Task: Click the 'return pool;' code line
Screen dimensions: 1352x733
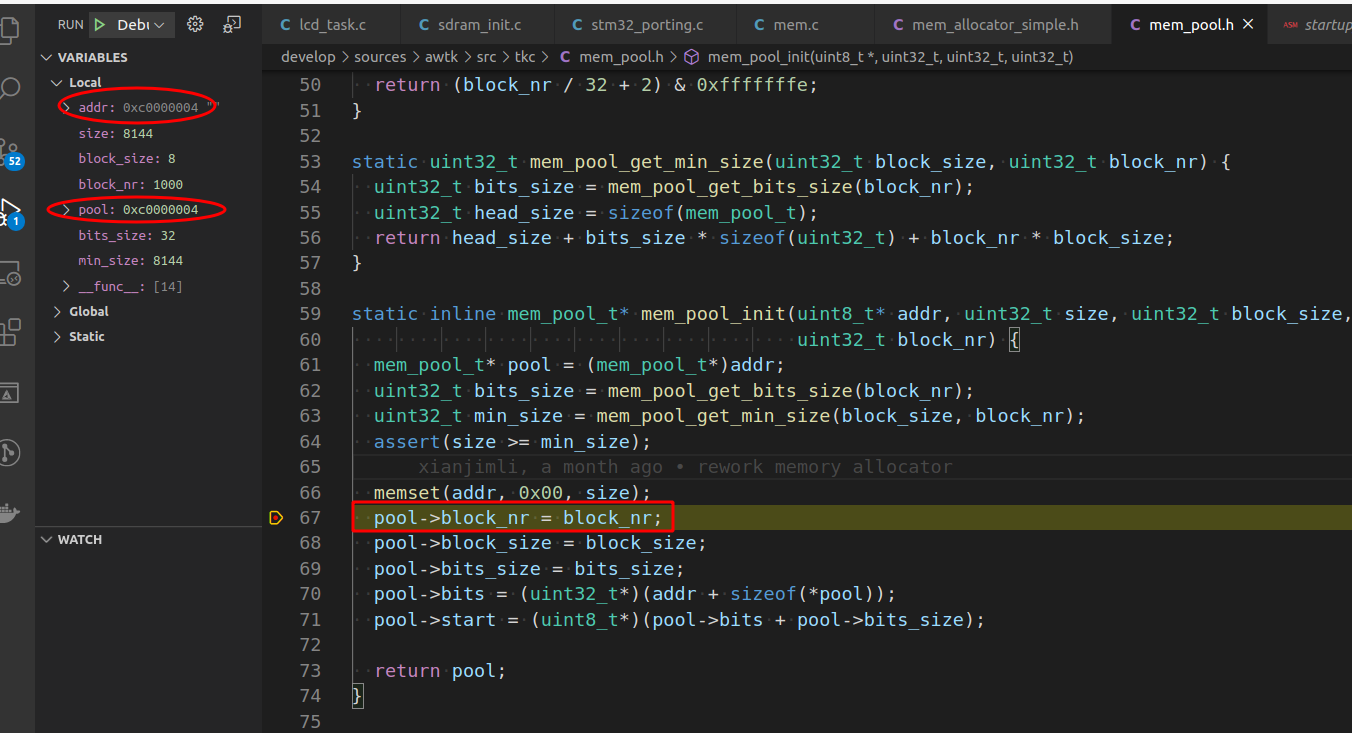Action: click(x=440, y=671)
